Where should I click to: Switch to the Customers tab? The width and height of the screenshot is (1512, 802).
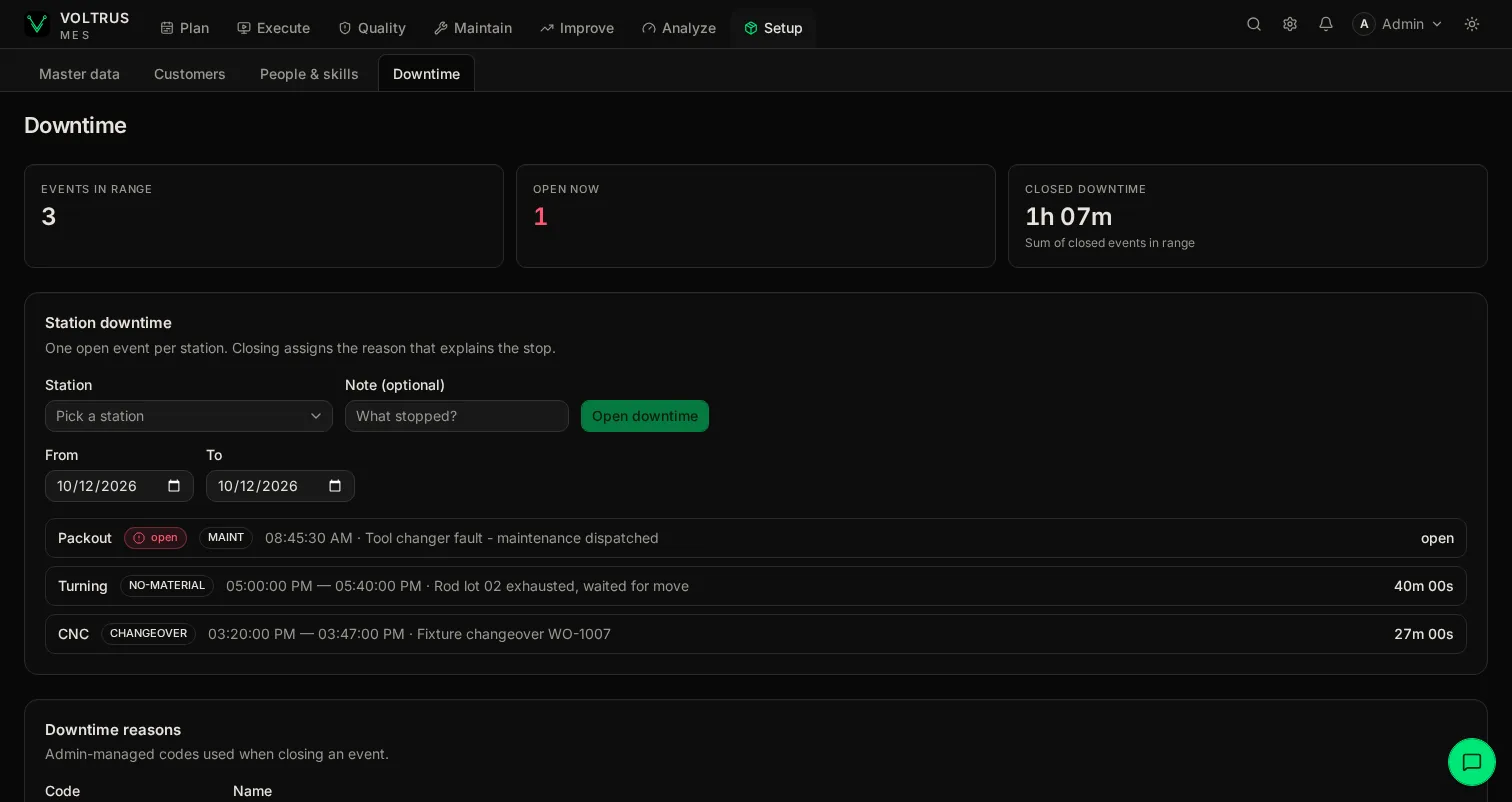[x=190, y=74]
